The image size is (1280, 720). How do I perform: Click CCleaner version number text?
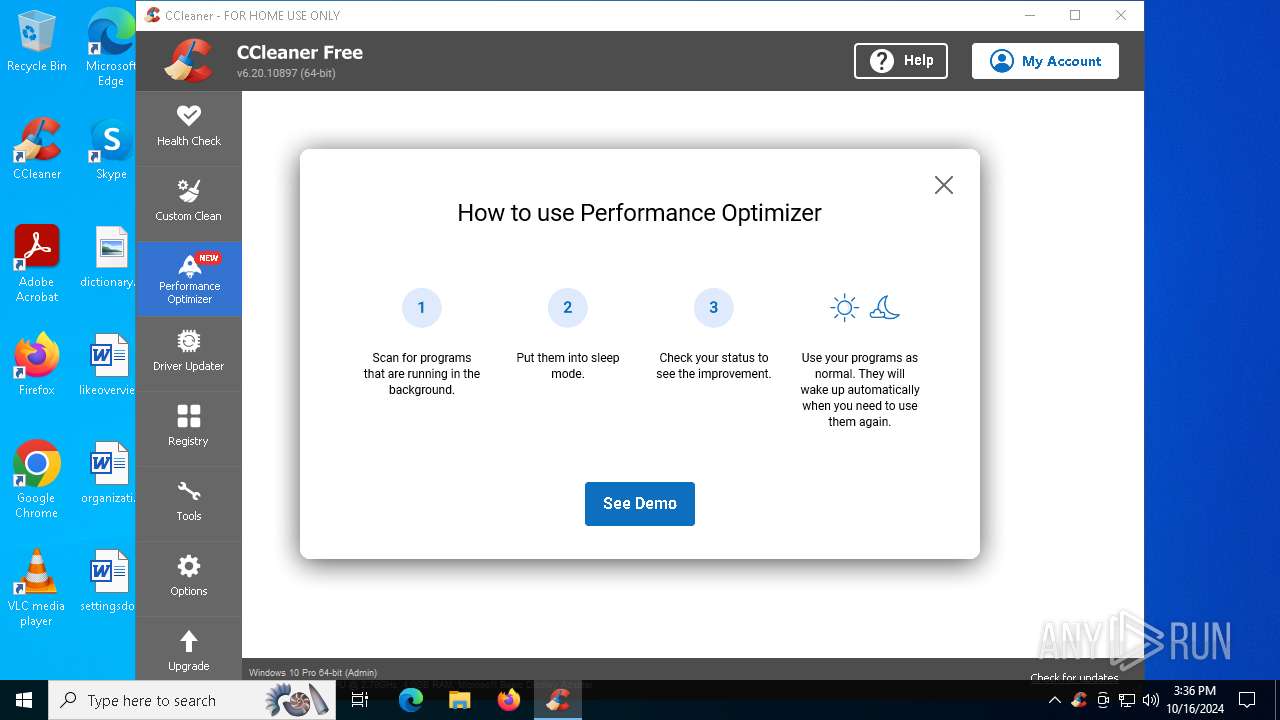pos(286,74)
